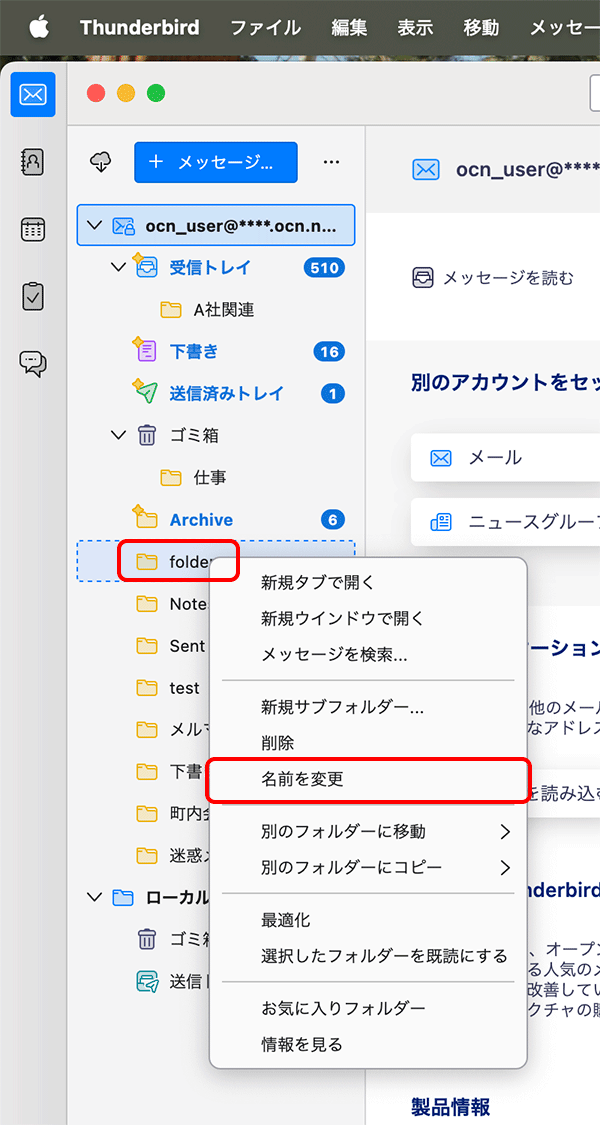Collapse the 受信トレイ inbox folder

pos(119,267)
